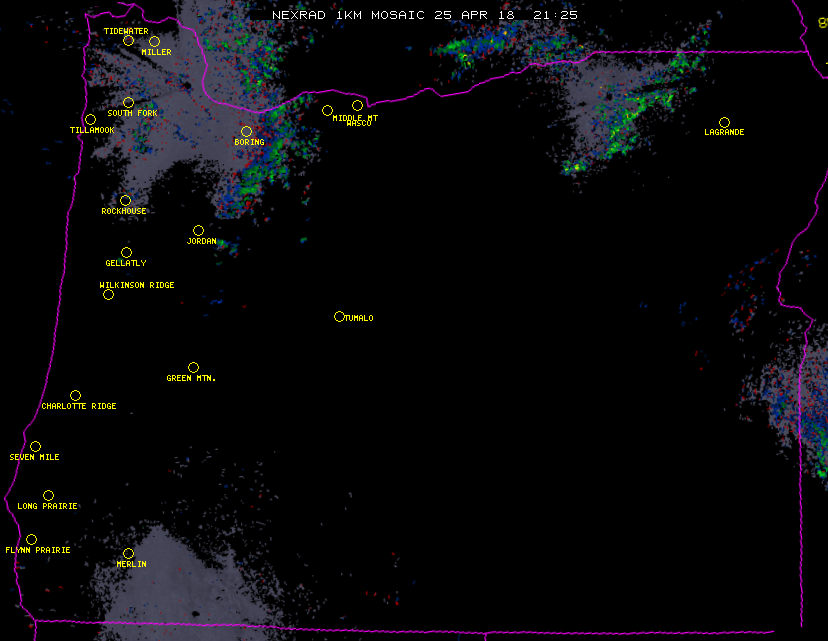The height and width of the screenshot is (641, 828).
Task: Click the Tumalo station circle marker
Action: pos(339,316)
